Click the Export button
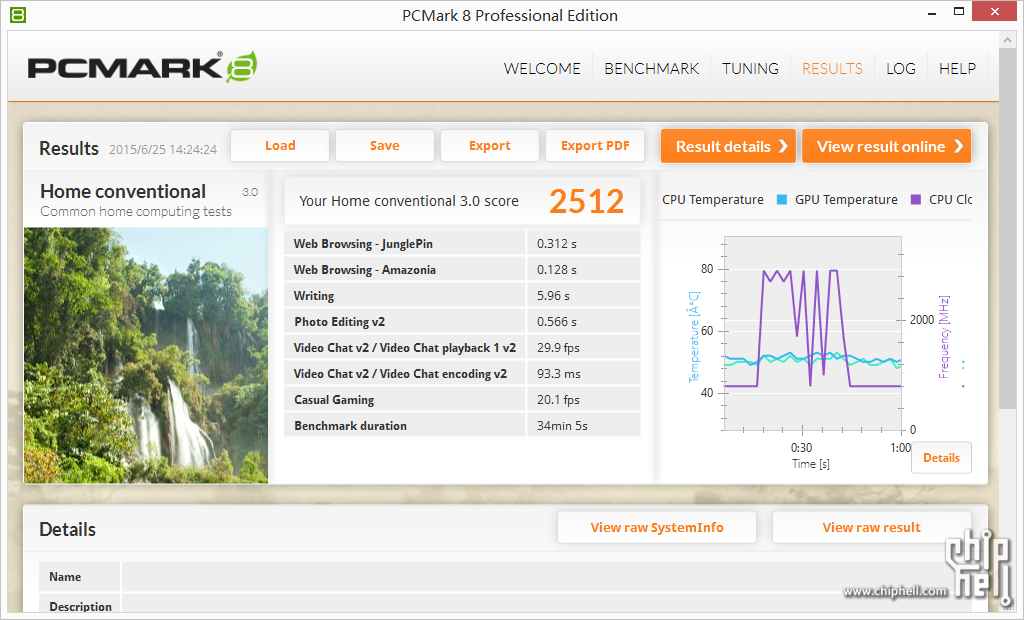The height and width of the screenshot is (620, 1024). tap(490, 146)
